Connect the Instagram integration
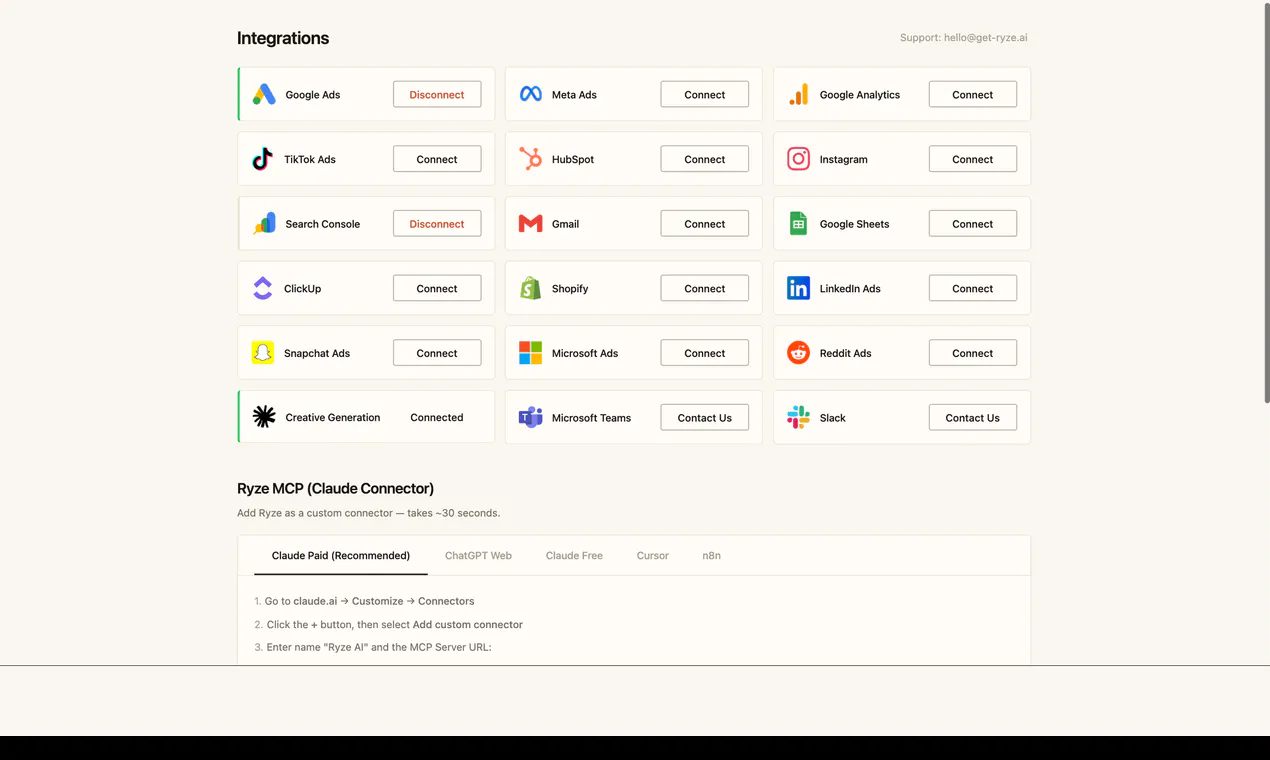 [973, 159]
